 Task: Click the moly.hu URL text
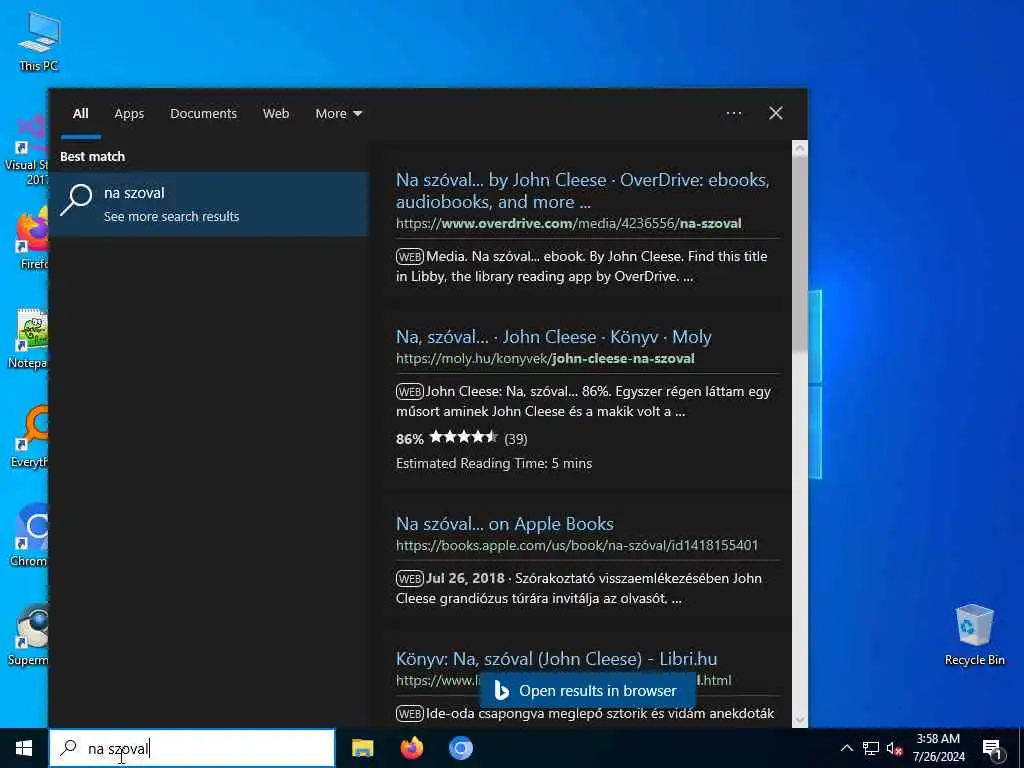[545, 359]
